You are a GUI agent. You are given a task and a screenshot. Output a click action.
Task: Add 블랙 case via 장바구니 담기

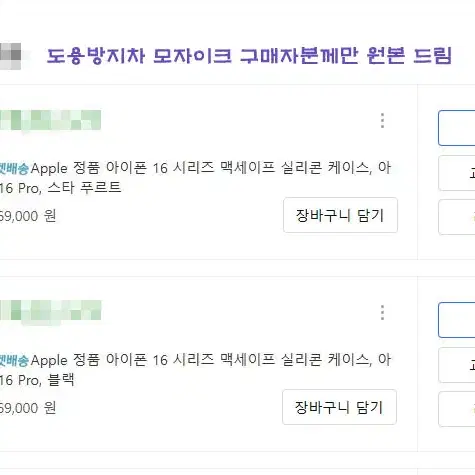point(339,407)
